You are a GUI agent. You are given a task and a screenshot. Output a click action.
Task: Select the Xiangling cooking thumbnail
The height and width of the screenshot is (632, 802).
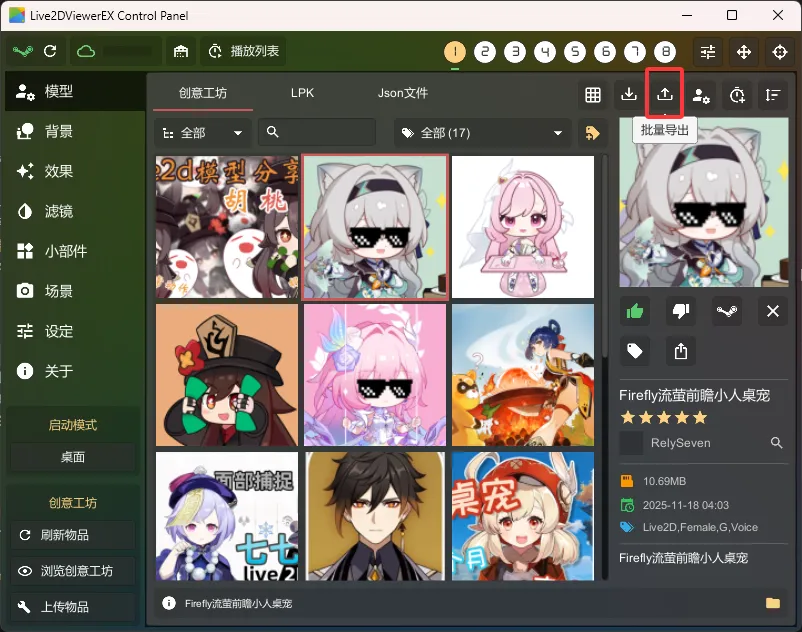tap(523, 375)
